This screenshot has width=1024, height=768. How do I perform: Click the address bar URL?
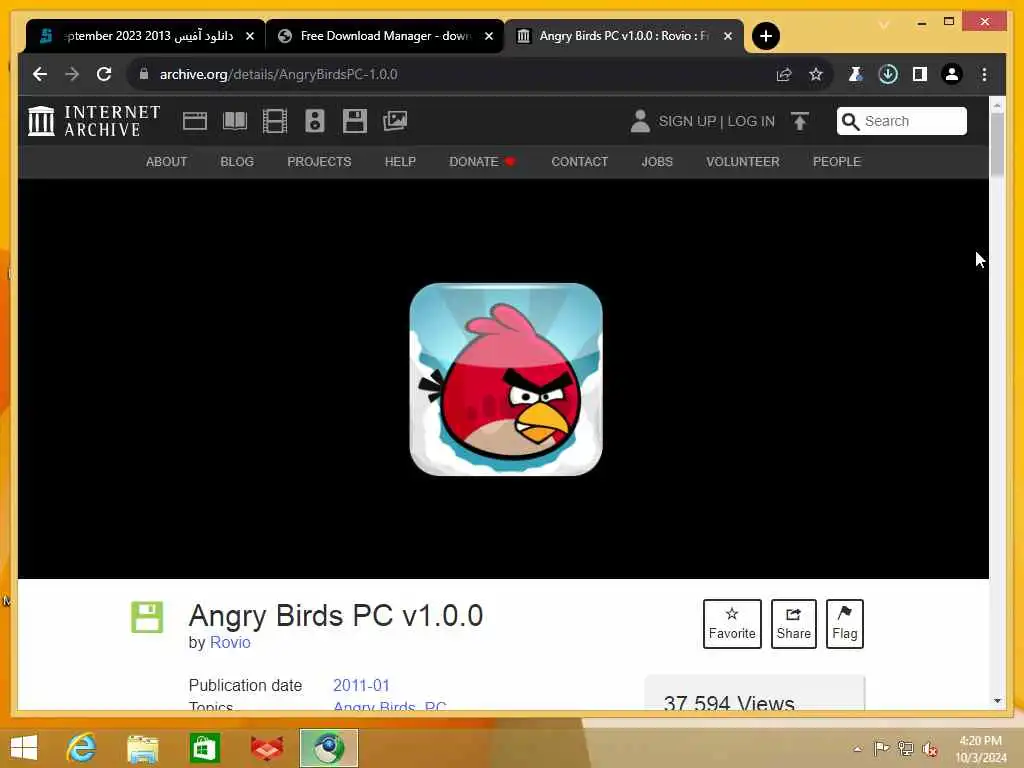coord(278,74)
